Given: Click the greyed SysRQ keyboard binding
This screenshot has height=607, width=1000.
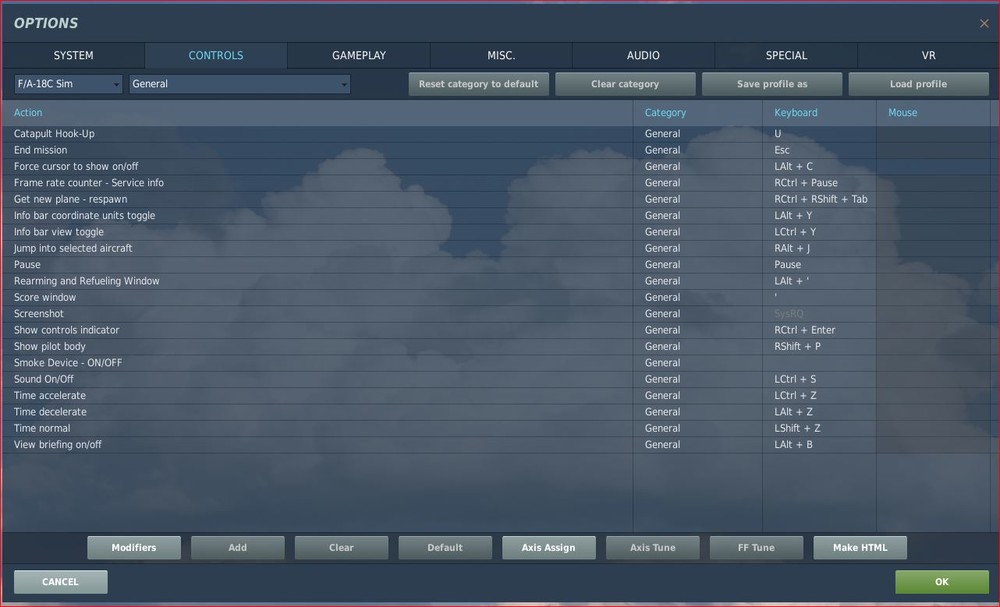Looking at the screenshot, I should 820,314.
